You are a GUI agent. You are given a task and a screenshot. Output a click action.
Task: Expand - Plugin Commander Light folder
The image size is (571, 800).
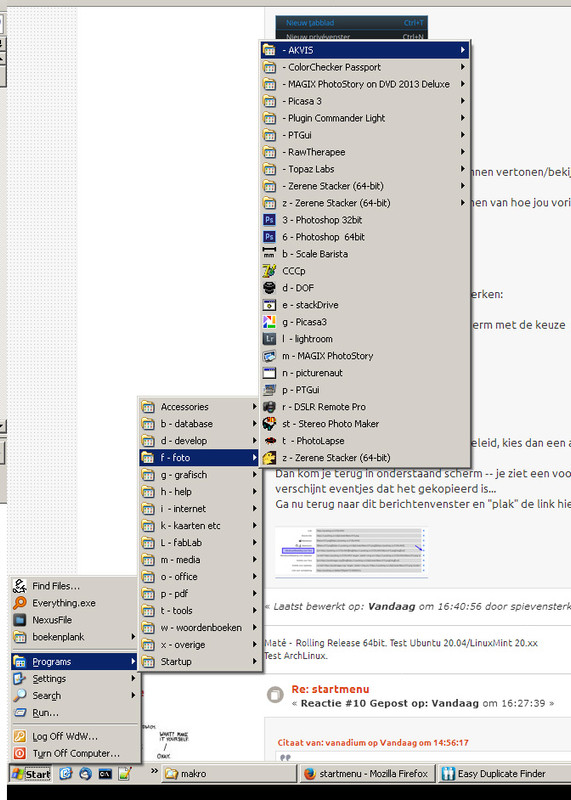click(365, 118)
